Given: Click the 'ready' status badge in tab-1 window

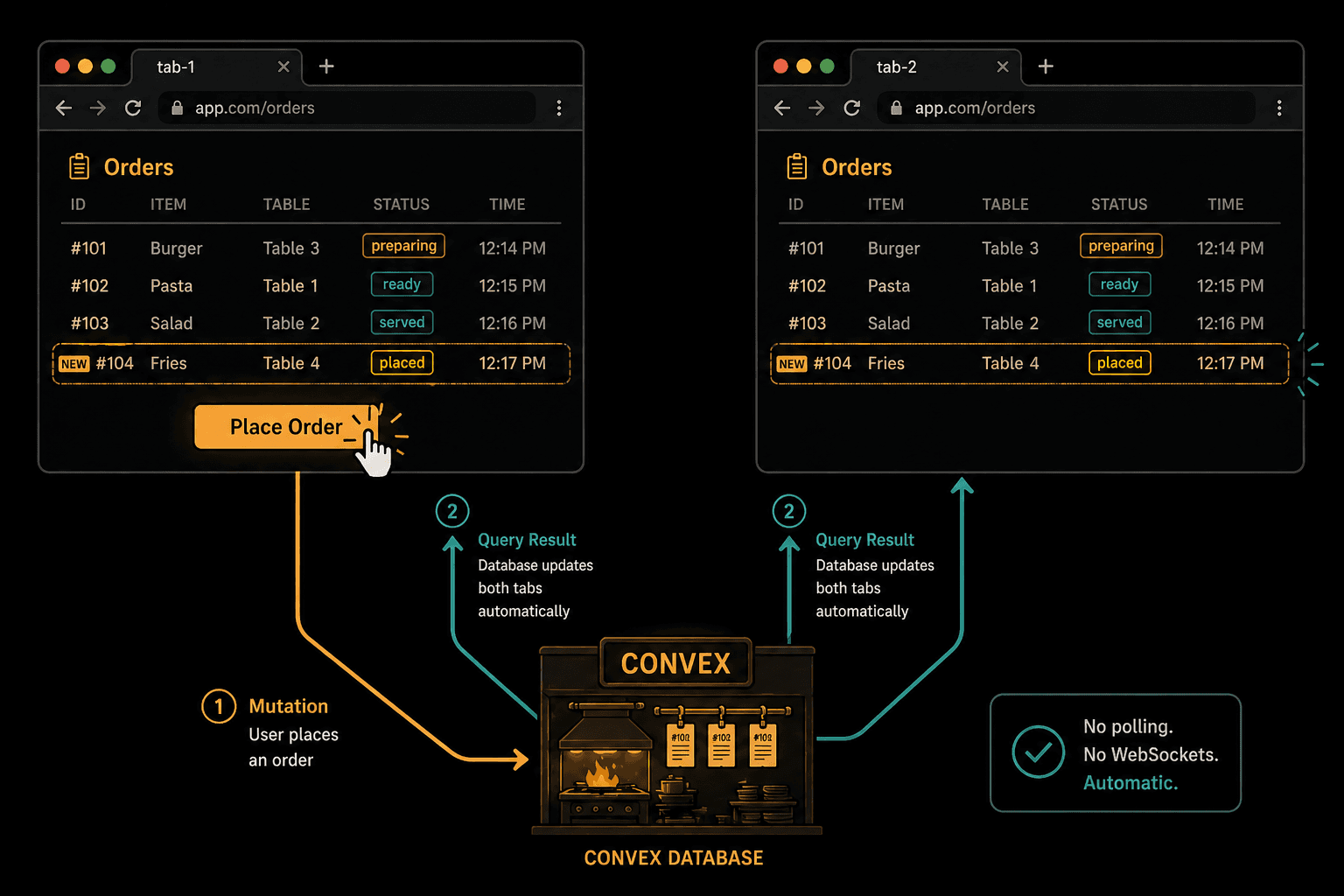Looking at the screenshot, I should [402, 284].
